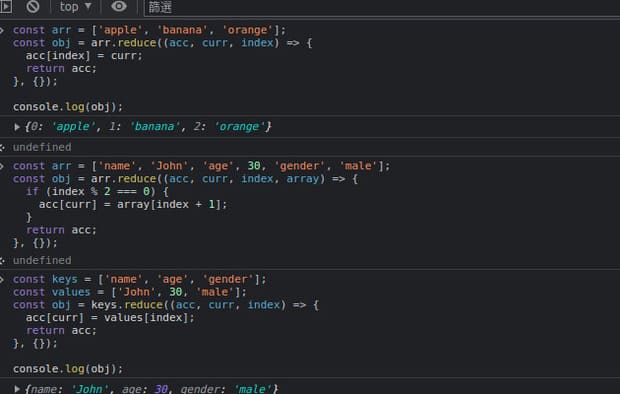Open the top context dropdown
This screenshot has width=620, height=394.
[75, 7]
